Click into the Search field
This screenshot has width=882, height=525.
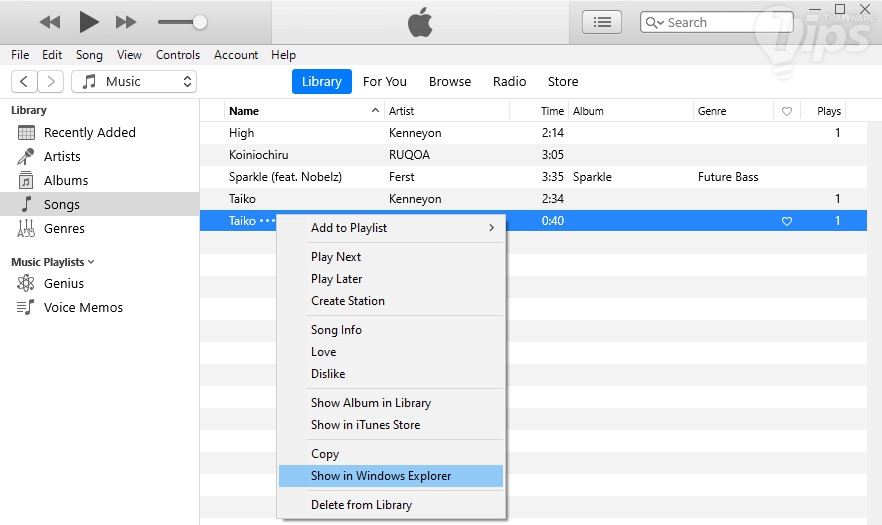717,23
